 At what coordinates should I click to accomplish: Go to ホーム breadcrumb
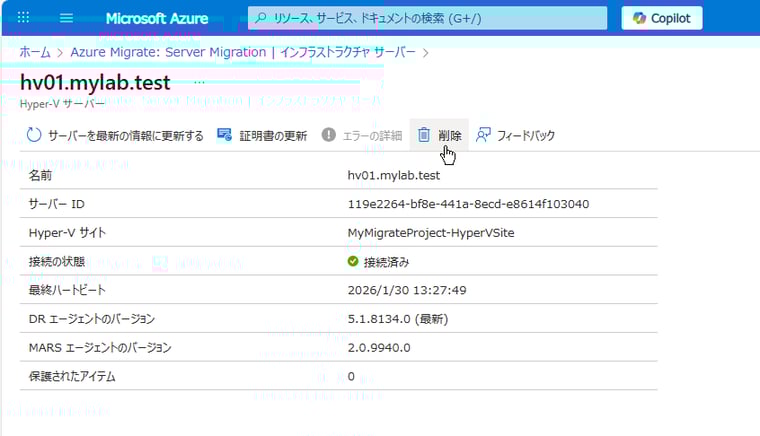pyautogui.click(x=35, y=52)
